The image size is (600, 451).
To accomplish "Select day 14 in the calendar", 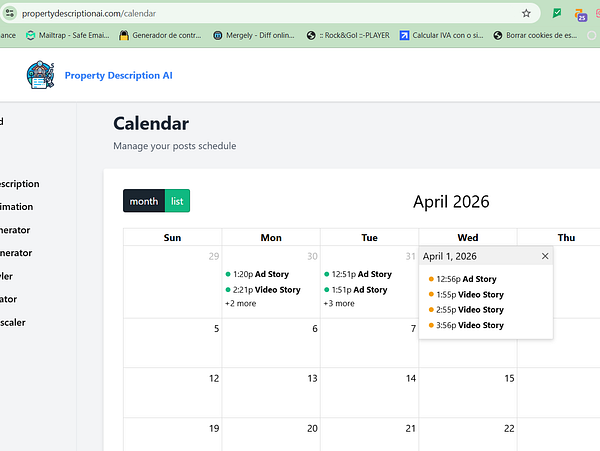I will (411, 378).
